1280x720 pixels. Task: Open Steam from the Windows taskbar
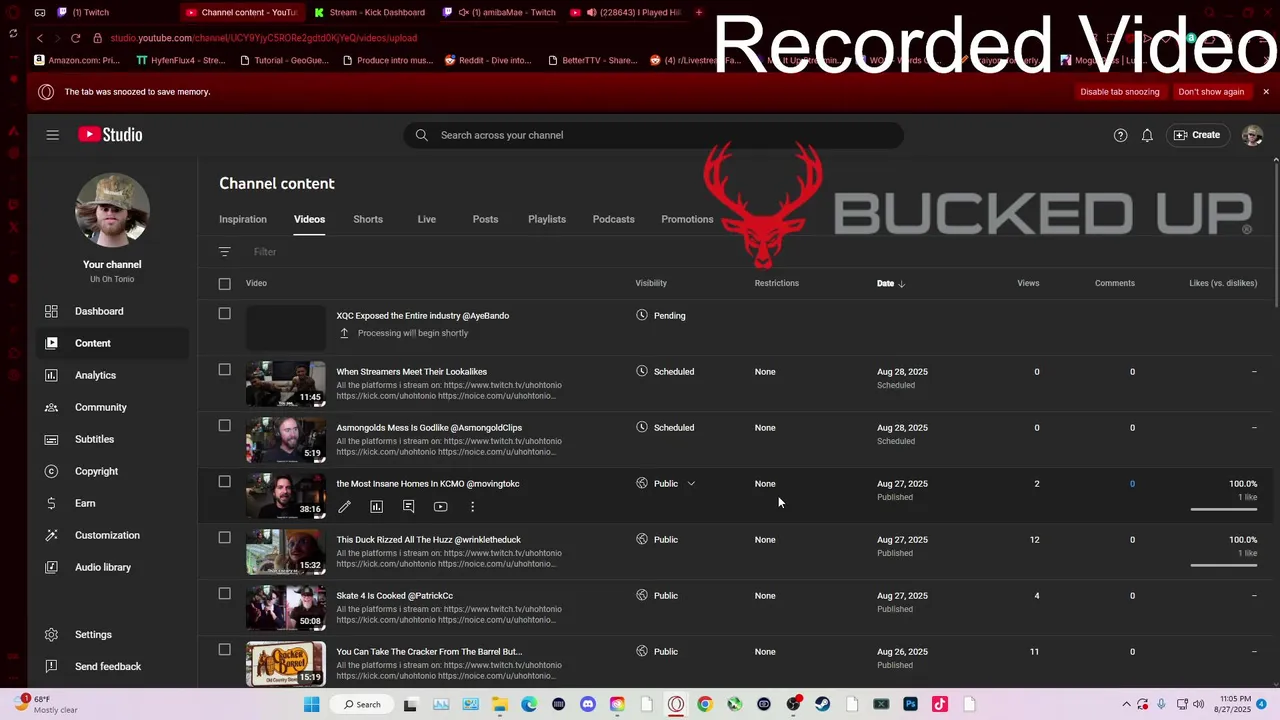point(823,704)
